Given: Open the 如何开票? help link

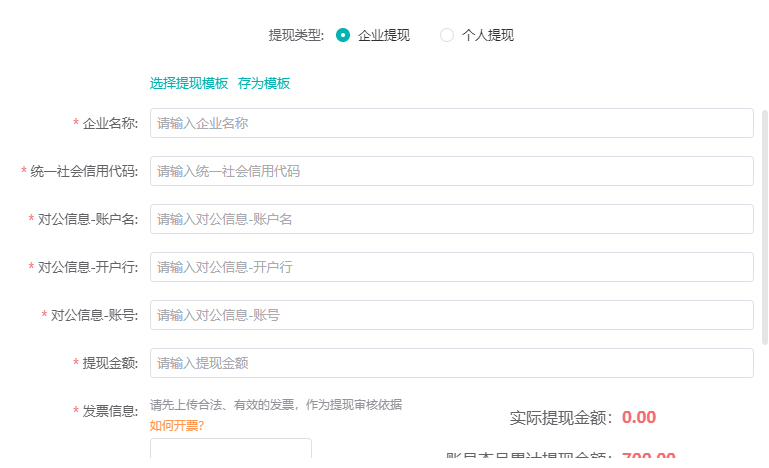Looking at the screenshot, I should pos(177,426).
